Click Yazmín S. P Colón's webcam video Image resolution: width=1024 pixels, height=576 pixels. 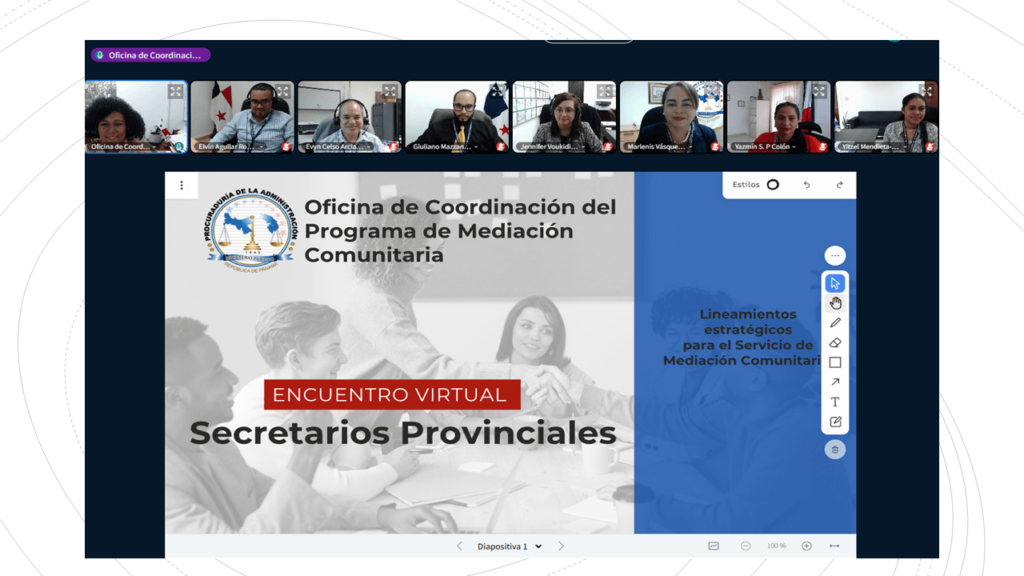point(778,117)
